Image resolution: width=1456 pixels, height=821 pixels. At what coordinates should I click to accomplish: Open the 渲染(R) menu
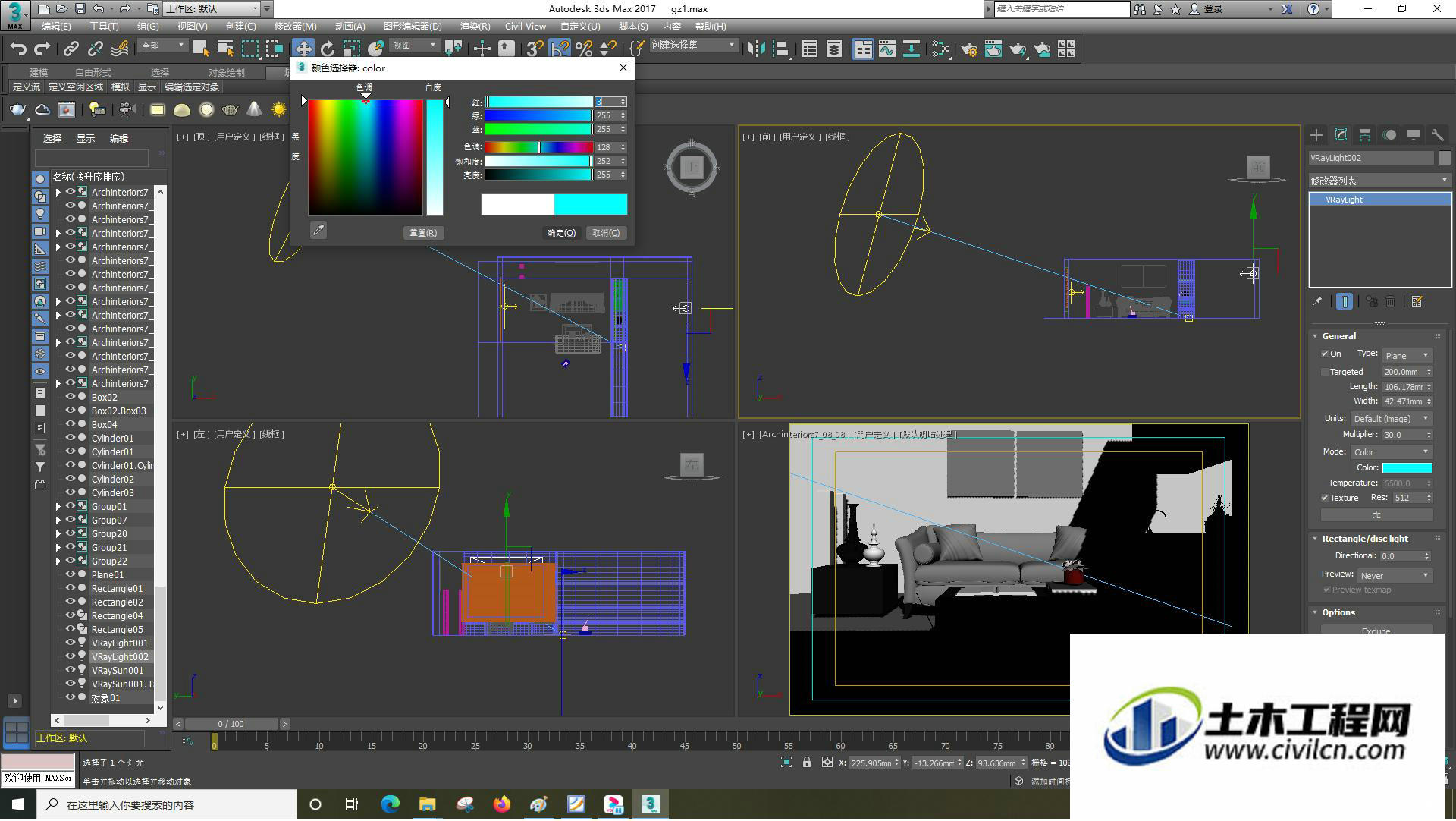(475, 26)
